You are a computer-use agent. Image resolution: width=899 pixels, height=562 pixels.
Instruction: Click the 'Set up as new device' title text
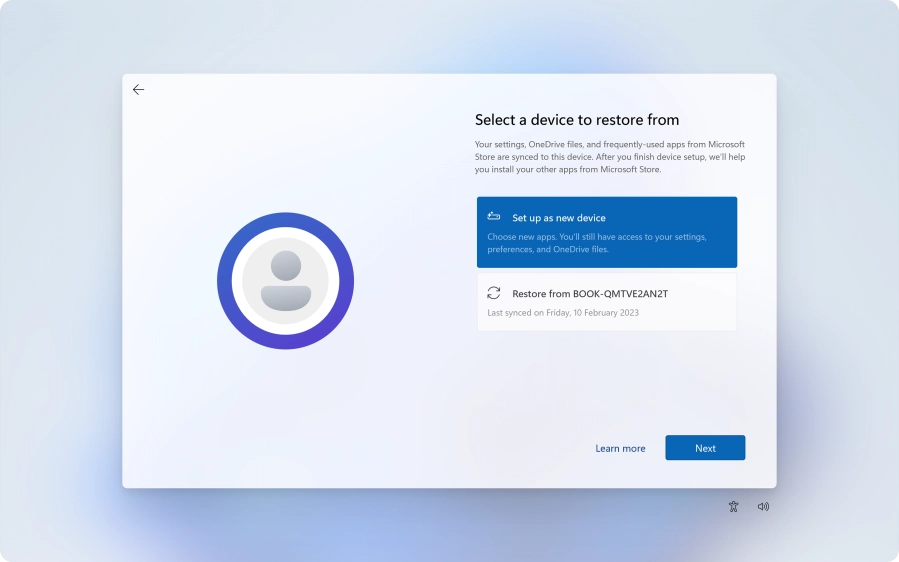559,218
